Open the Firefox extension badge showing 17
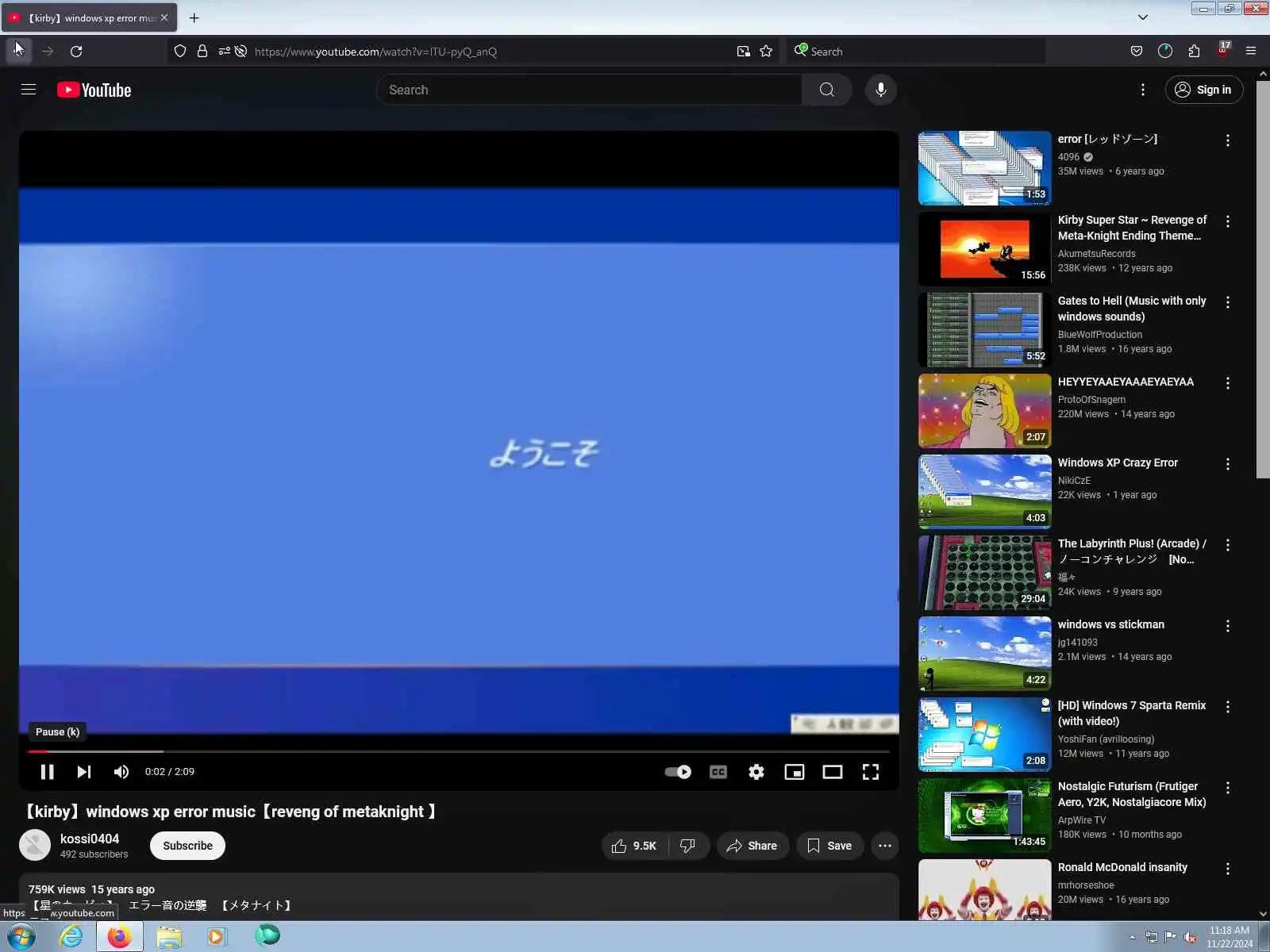Screen dimensions: 1270x952 [1223, 50]
